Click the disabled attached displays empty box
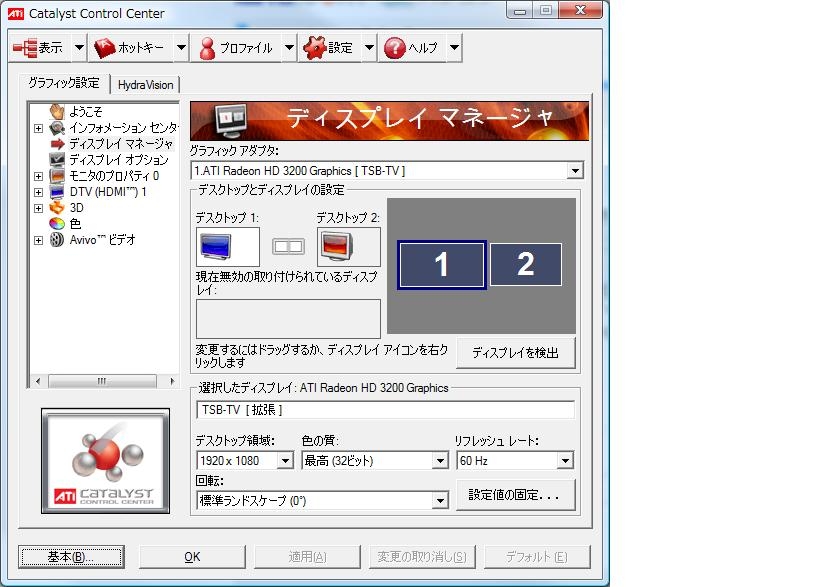Image resolution: width=840 pixels, height=587 pixels. 288,319
